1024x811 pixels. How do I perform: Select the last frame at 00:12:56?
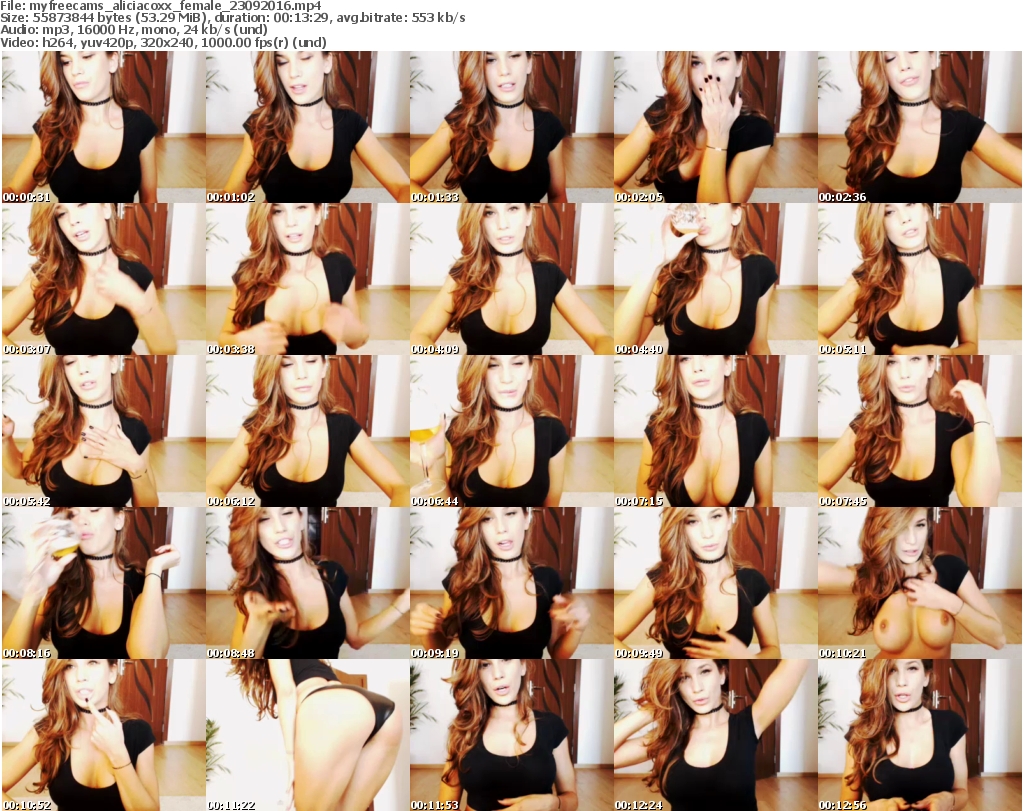[x=919, y=735]
